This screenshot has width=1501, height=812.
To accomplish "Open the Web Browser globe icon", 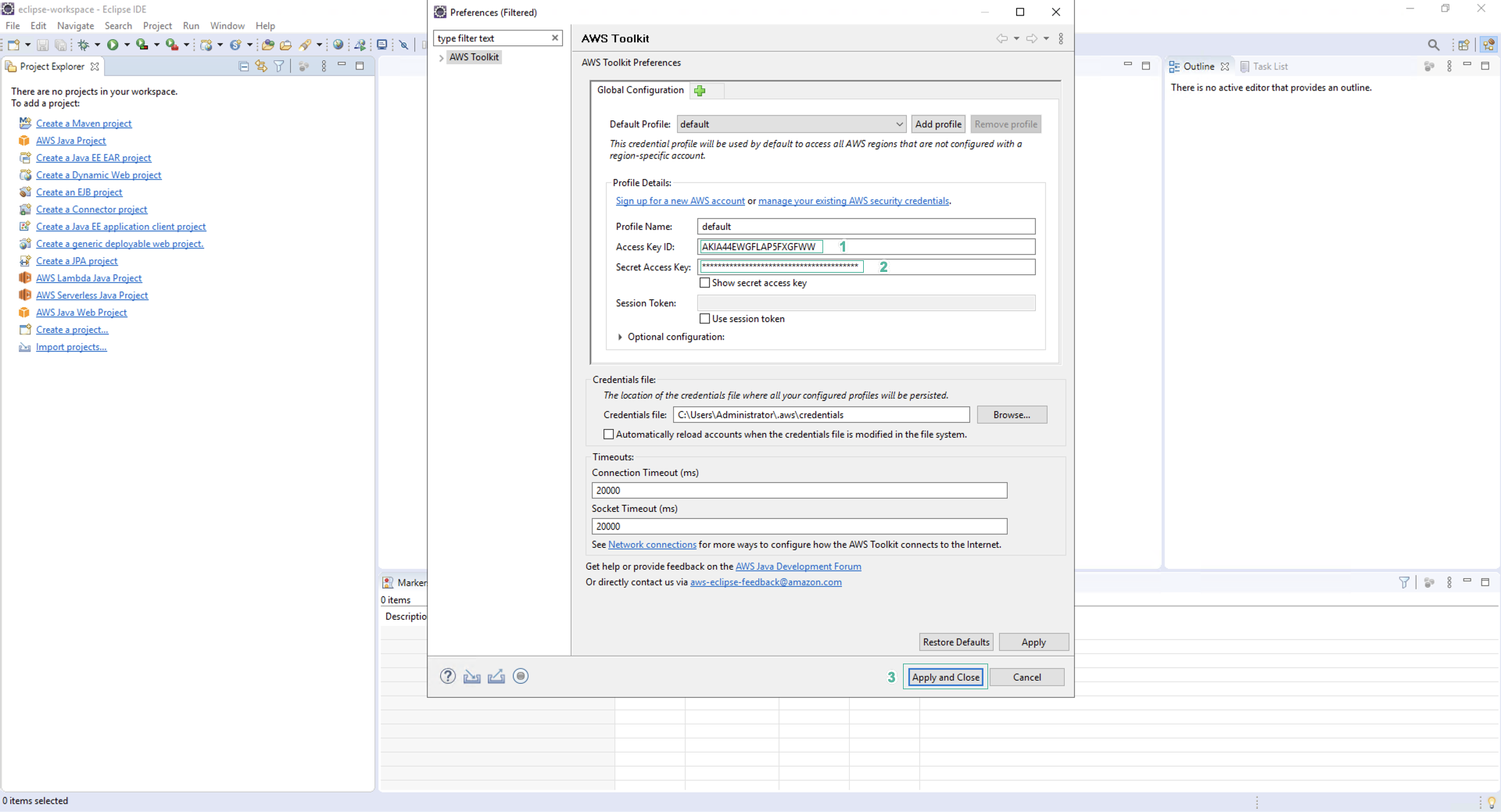I will 339,45.
